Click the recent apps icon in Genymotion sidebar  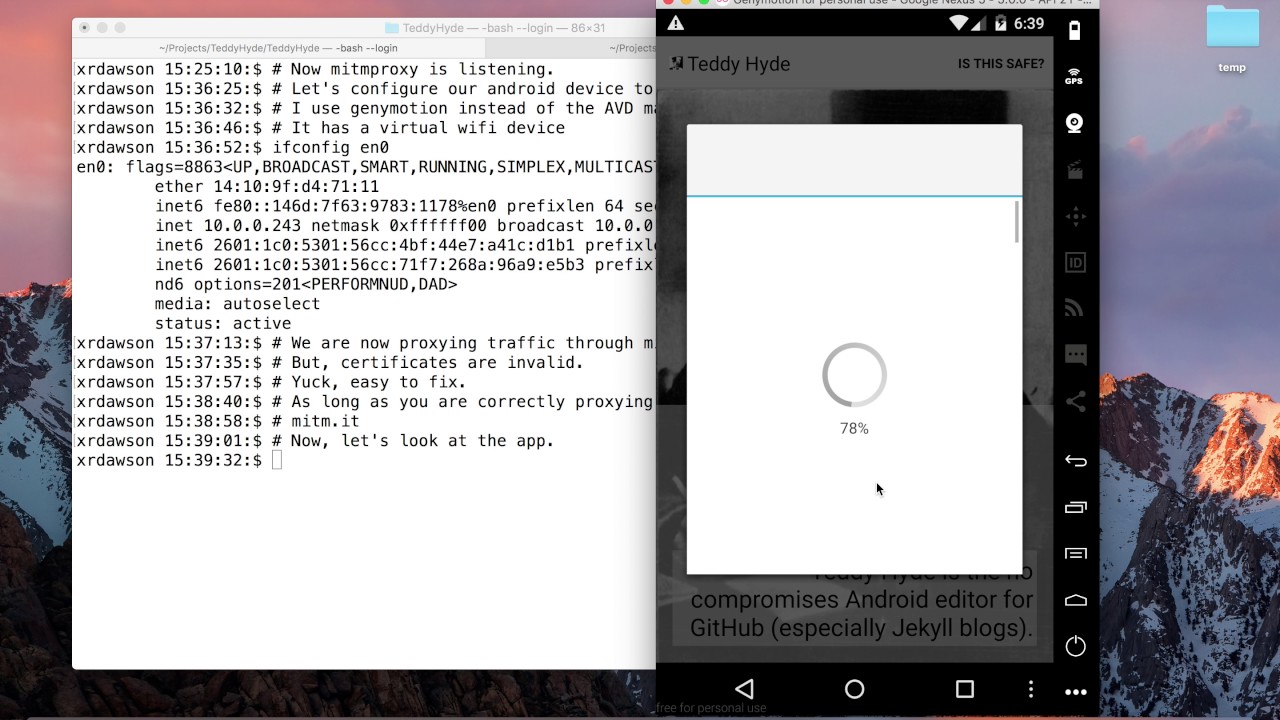click(x=1075, y=507)
